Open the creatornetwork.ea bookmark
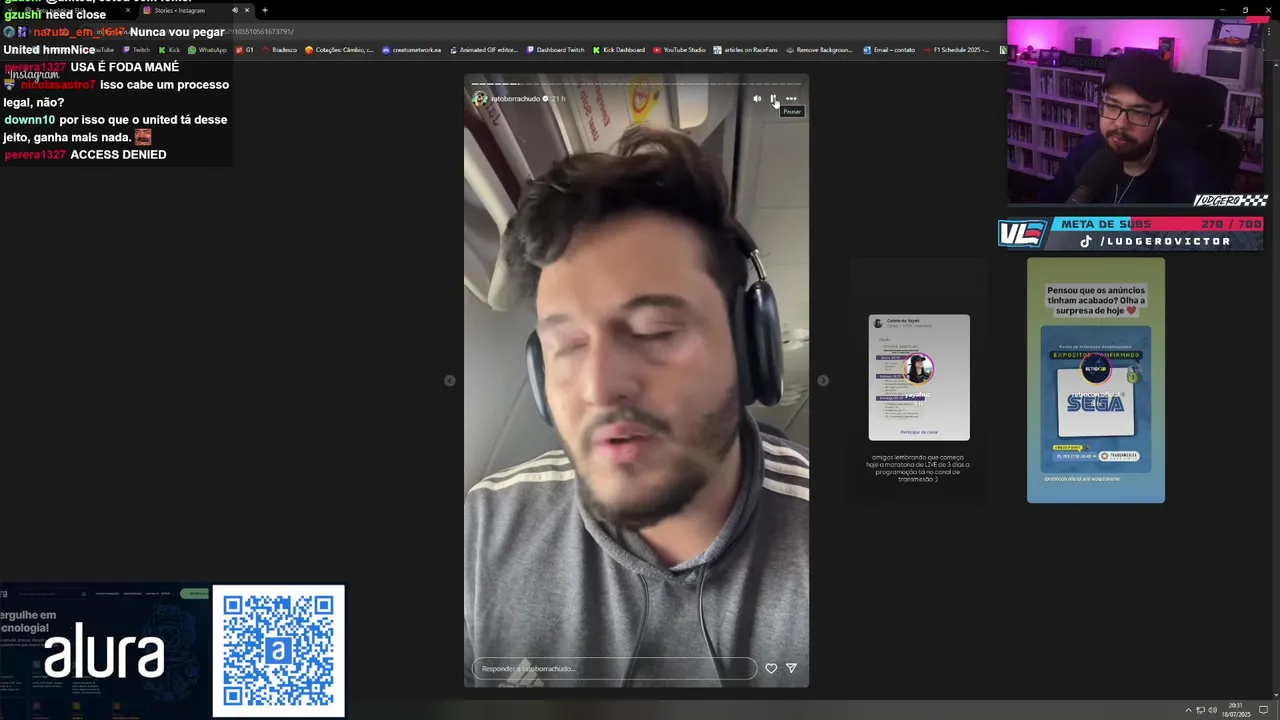 click(x=411, y=50)
